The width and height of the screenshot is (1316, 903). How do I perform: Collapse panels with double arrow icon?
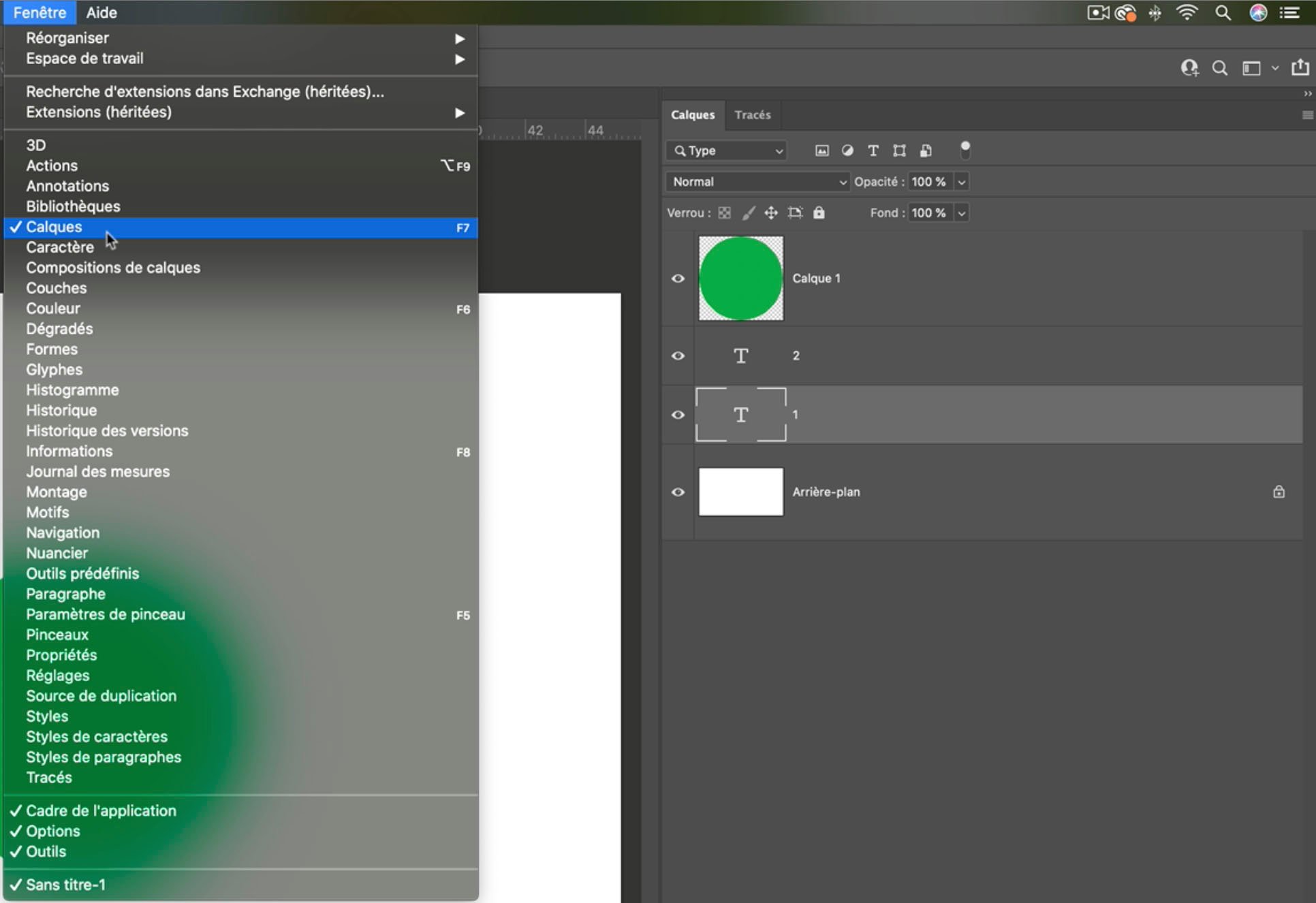pos(1307,94)
